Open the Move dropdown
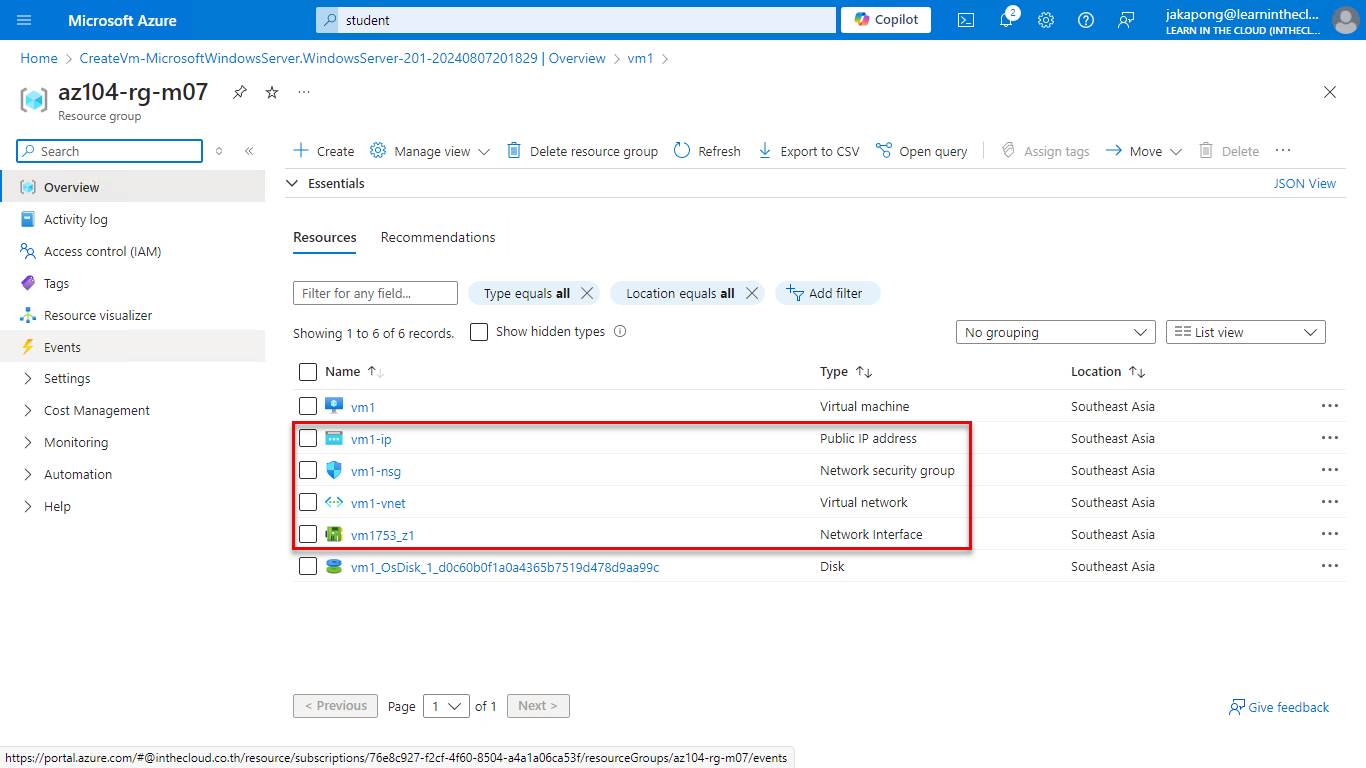Viewport: 1366px width, 768px height. click(x=1144, y=151)
